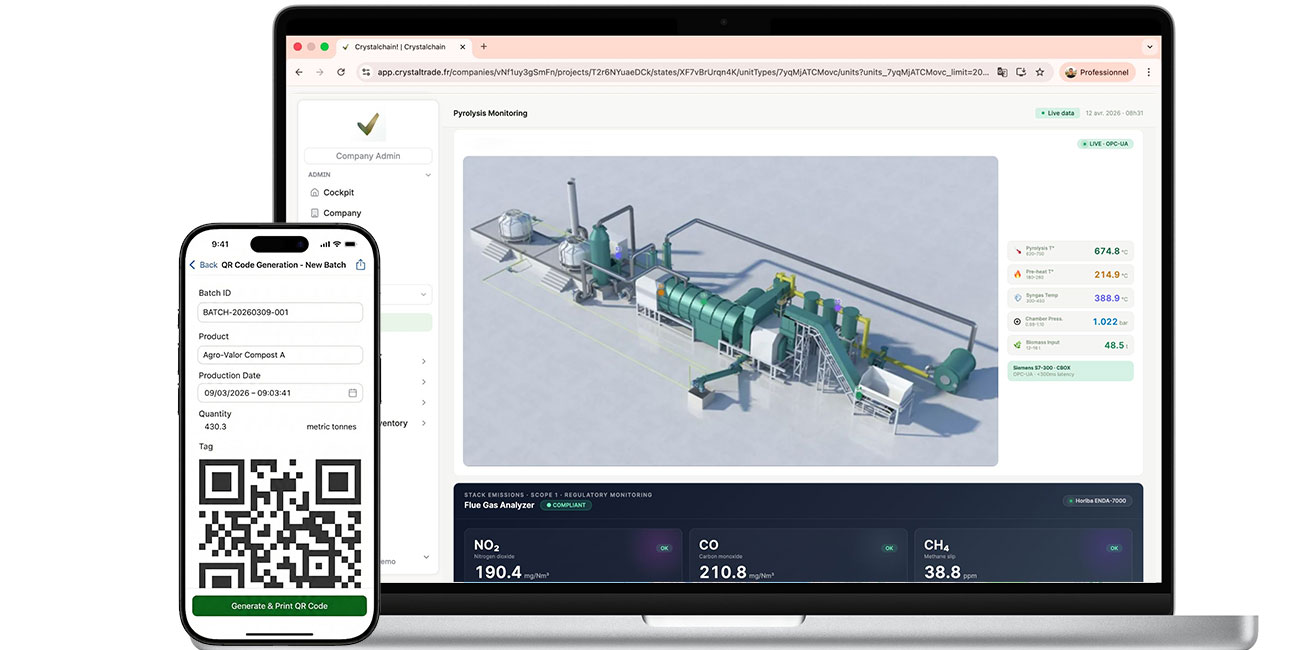
Task: Click the Batch ID input field
Action: (280, 312)
